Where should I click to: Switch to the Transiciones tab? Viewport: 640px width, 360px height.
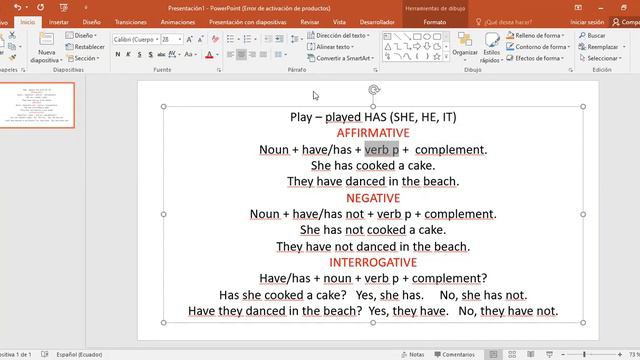131,22
